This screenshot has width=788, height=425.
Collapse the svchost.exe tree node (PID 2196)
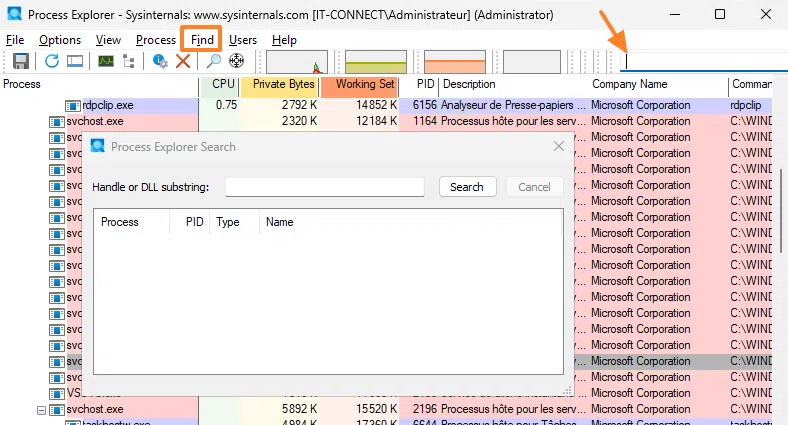pyautogui.click(x=41, y=409)
